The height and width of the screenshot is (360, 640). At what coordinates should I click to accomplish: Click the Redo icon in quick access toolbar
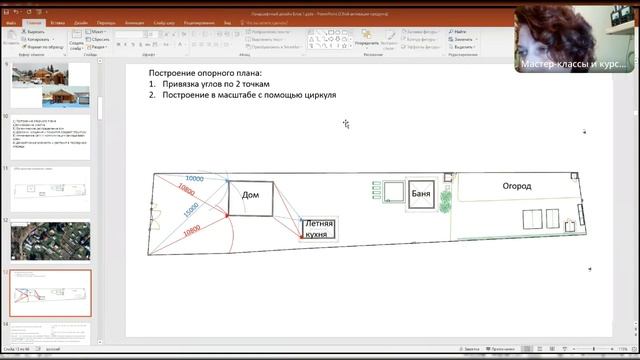(29, 12)
